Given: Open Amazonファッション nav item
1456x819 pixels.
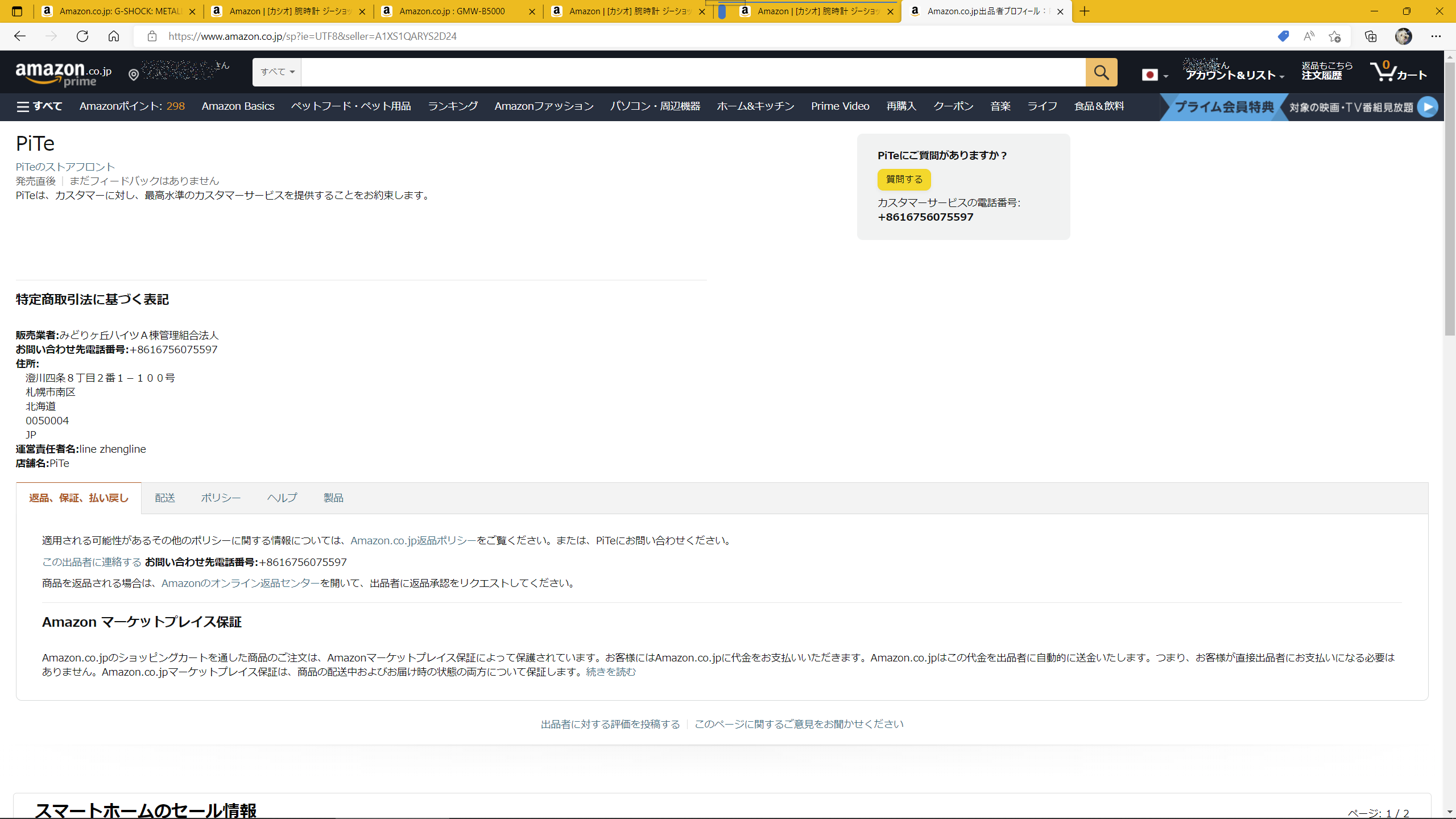Looking at the screenshot, I should point(544,106).
